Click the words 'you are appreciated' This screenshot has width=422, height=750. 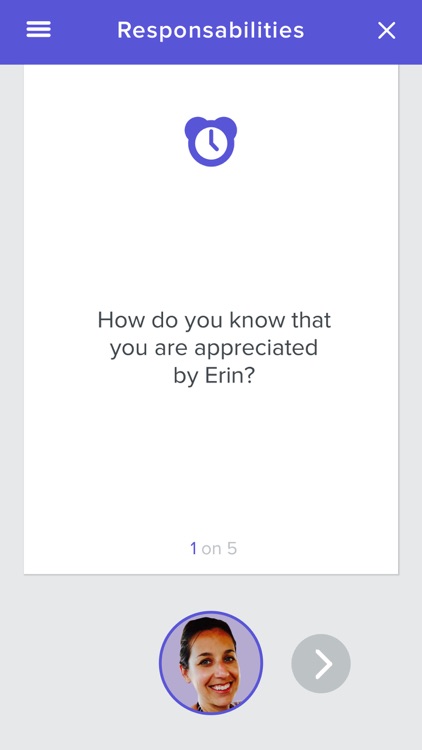214,348
